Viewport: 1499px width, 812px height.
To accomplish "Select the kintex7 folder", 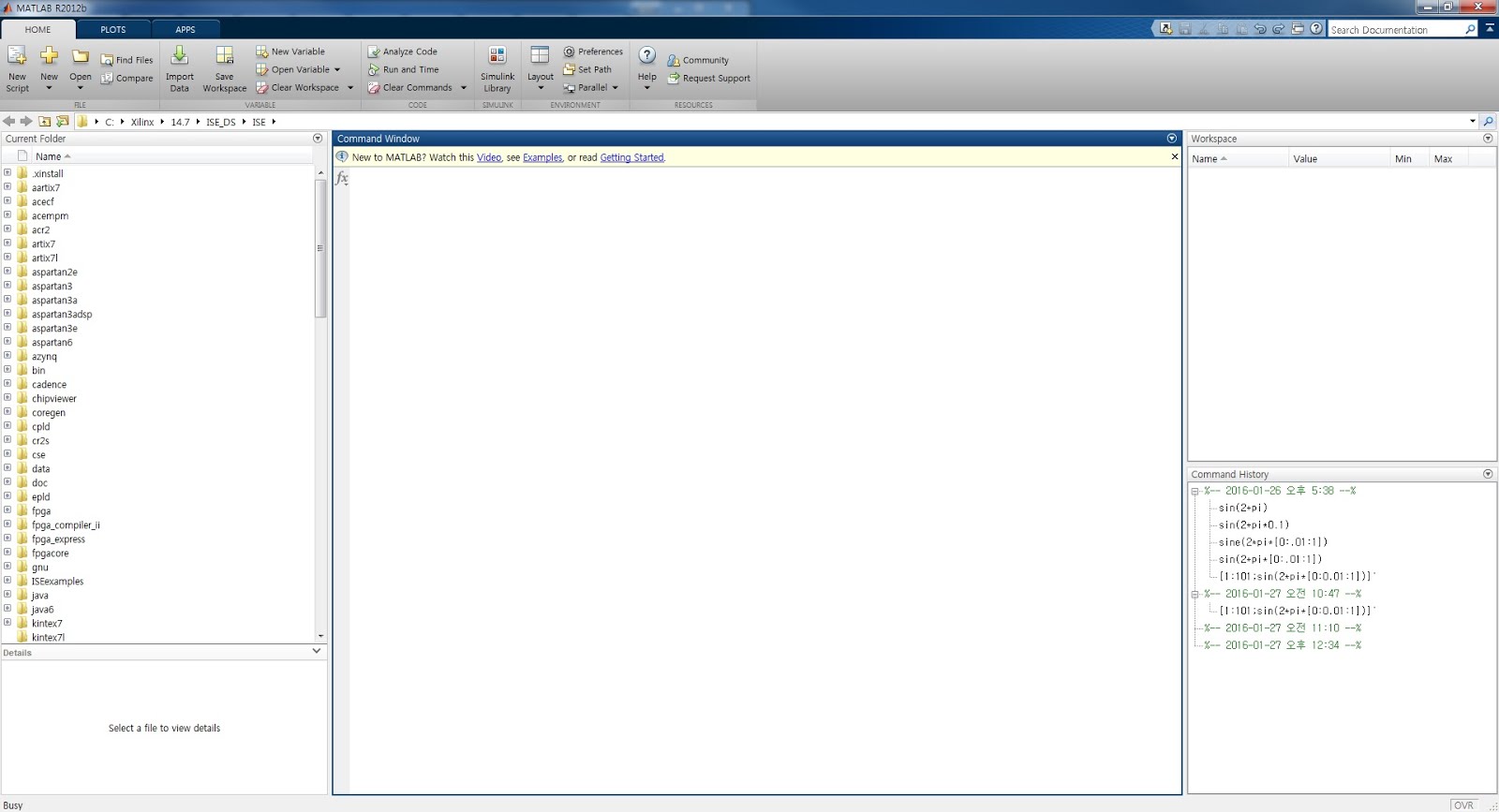I will tap(47, 624).
